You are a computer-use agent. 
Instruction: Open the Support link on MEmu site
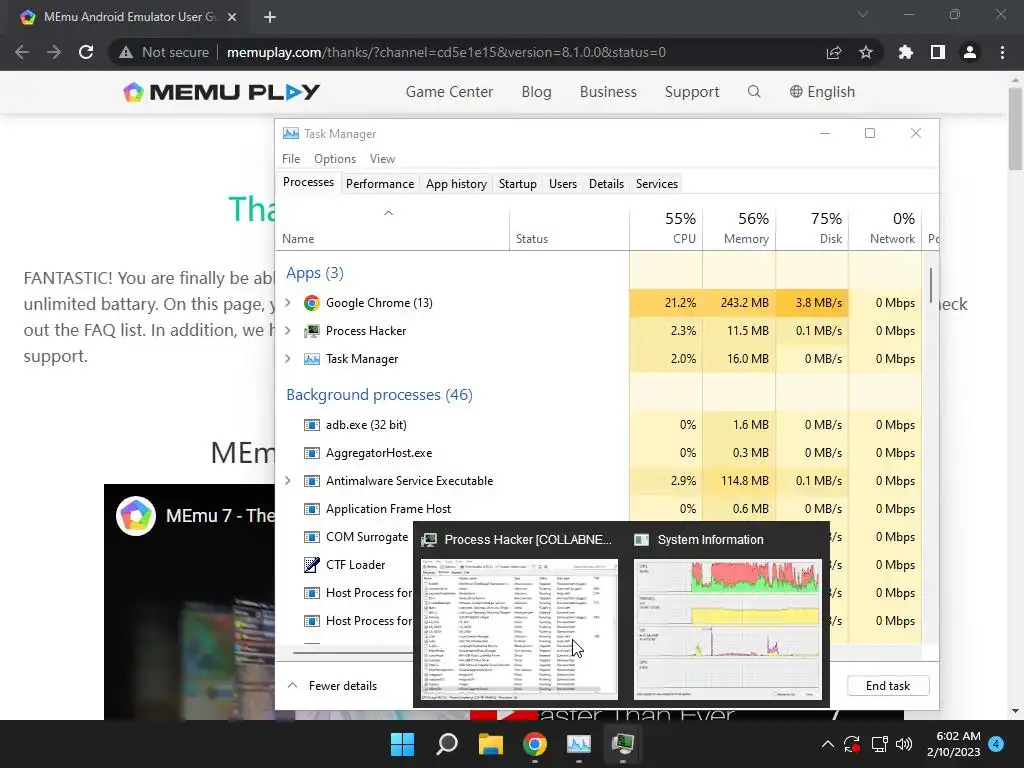[x=692, y=92]
